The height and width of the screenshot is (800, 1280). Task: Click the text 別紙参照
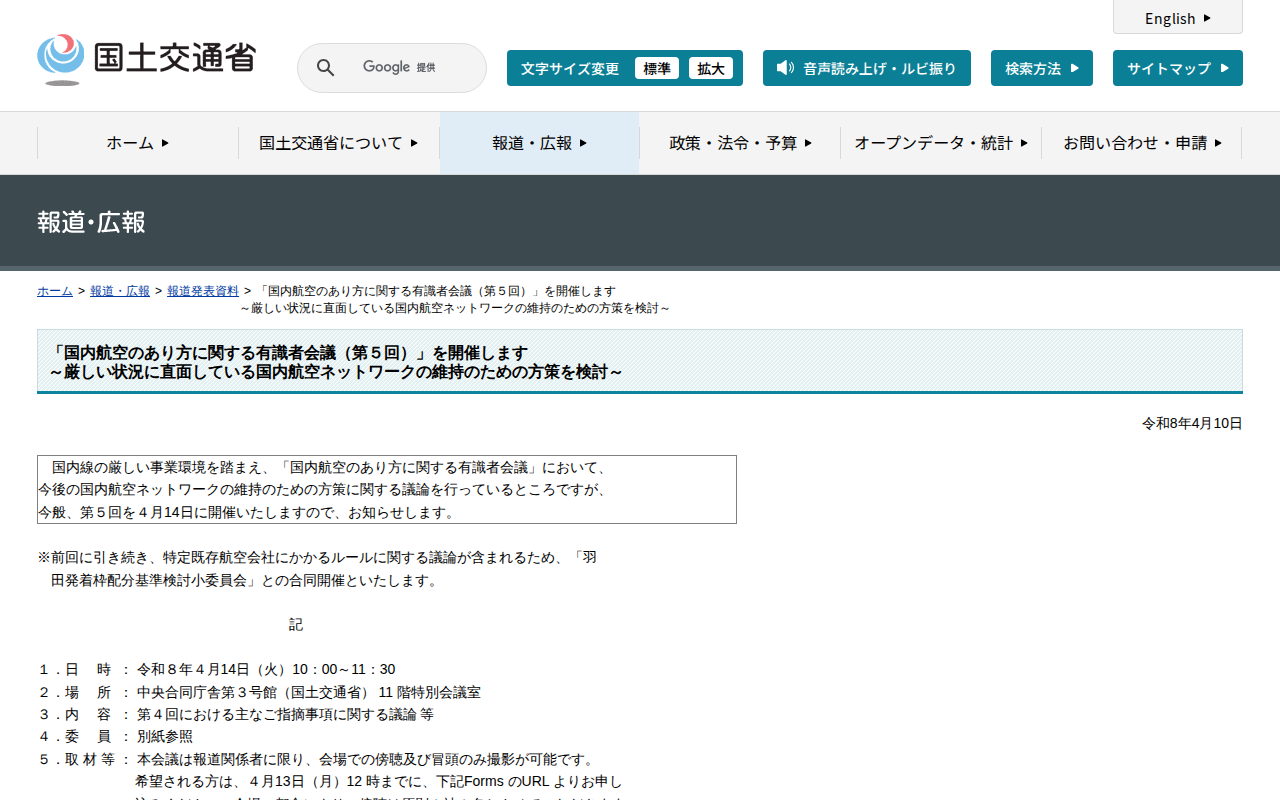point(165,737)
